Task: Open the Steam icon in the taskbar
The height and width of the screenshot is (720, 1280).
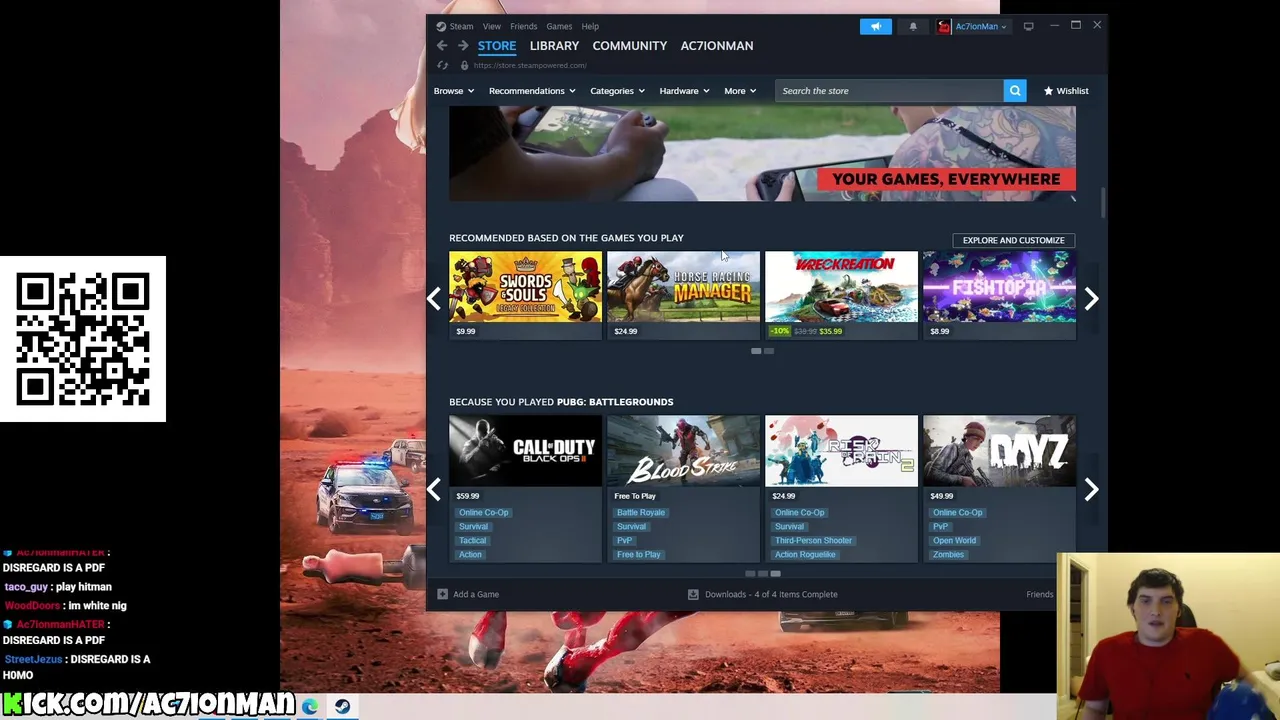Action: (x=342, y=707)
